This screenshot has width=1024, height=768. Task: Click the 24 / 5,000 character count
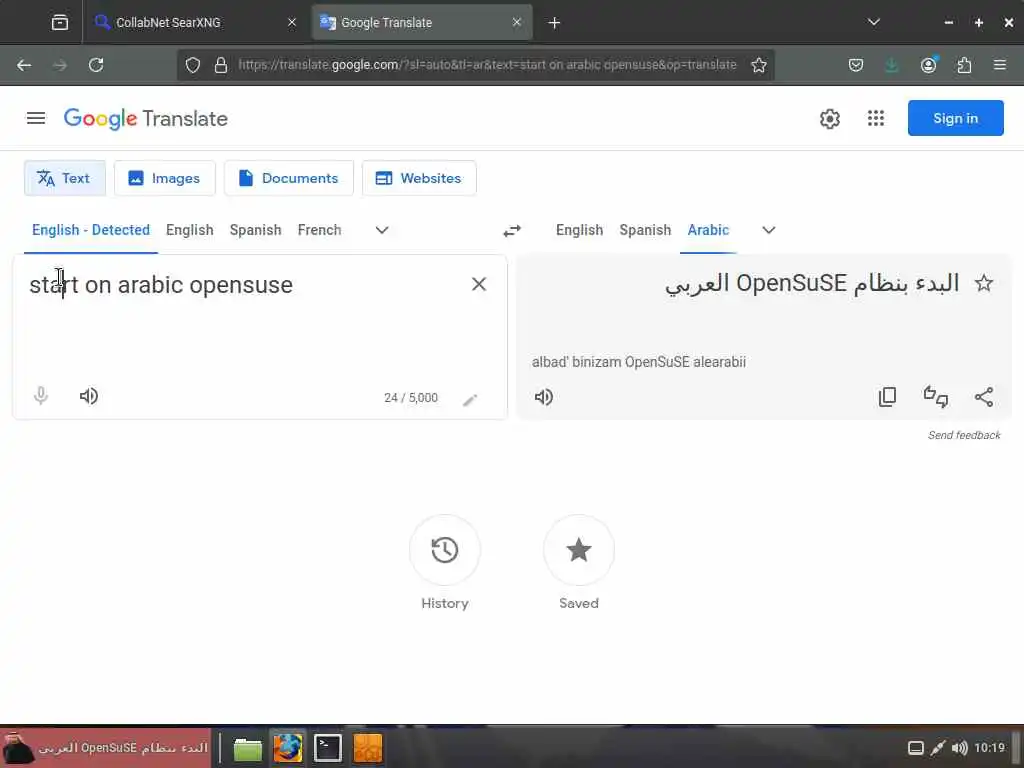pyautogui.click(x=411, y=398)
